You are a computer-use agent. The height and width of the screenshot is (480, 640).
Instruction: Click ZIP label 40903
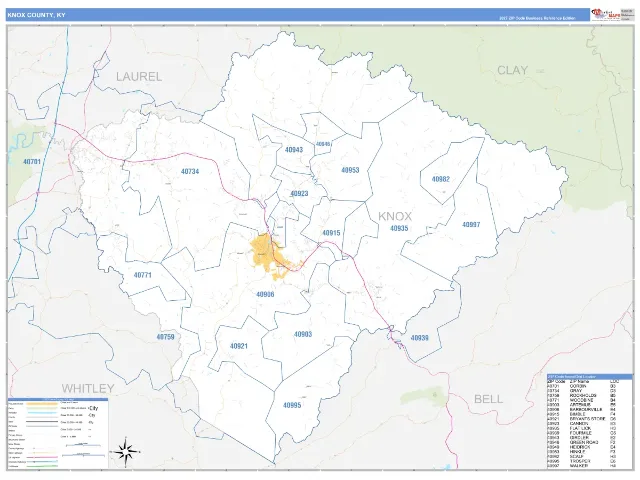[x=302, y=334]
